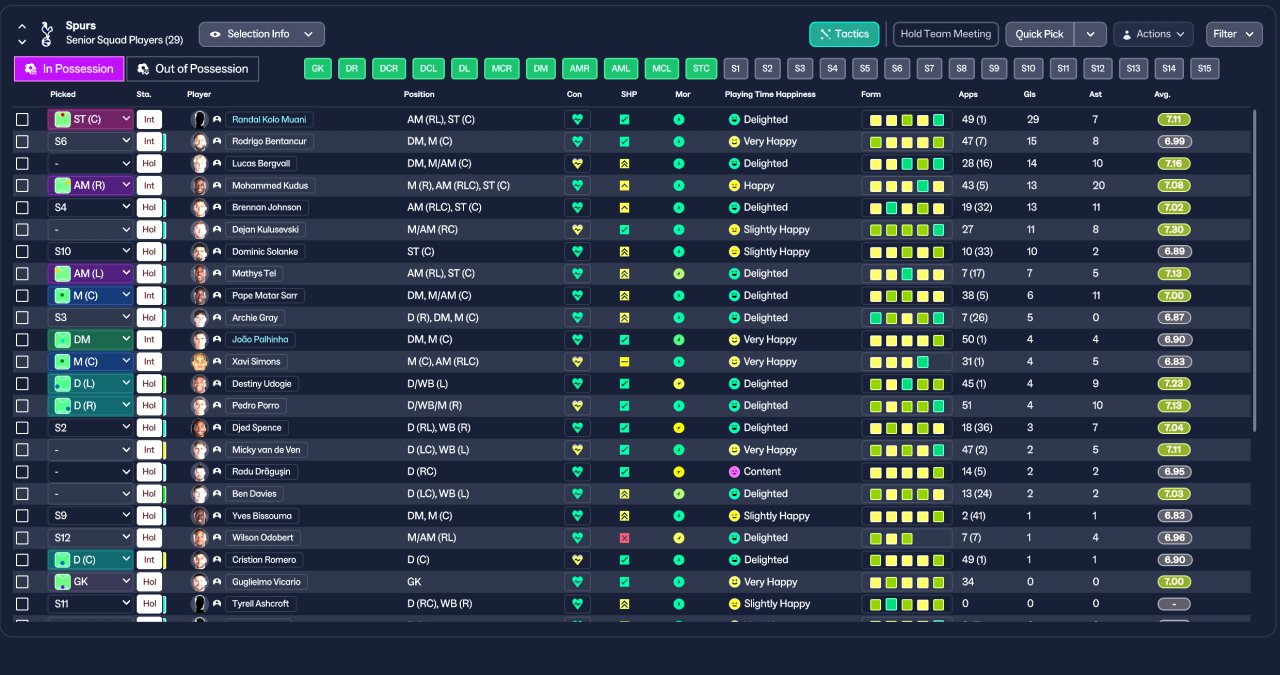This screenshot has width=1280, height=675.
Task: Open the Filter dropdown
Action: coord(1234,34)
